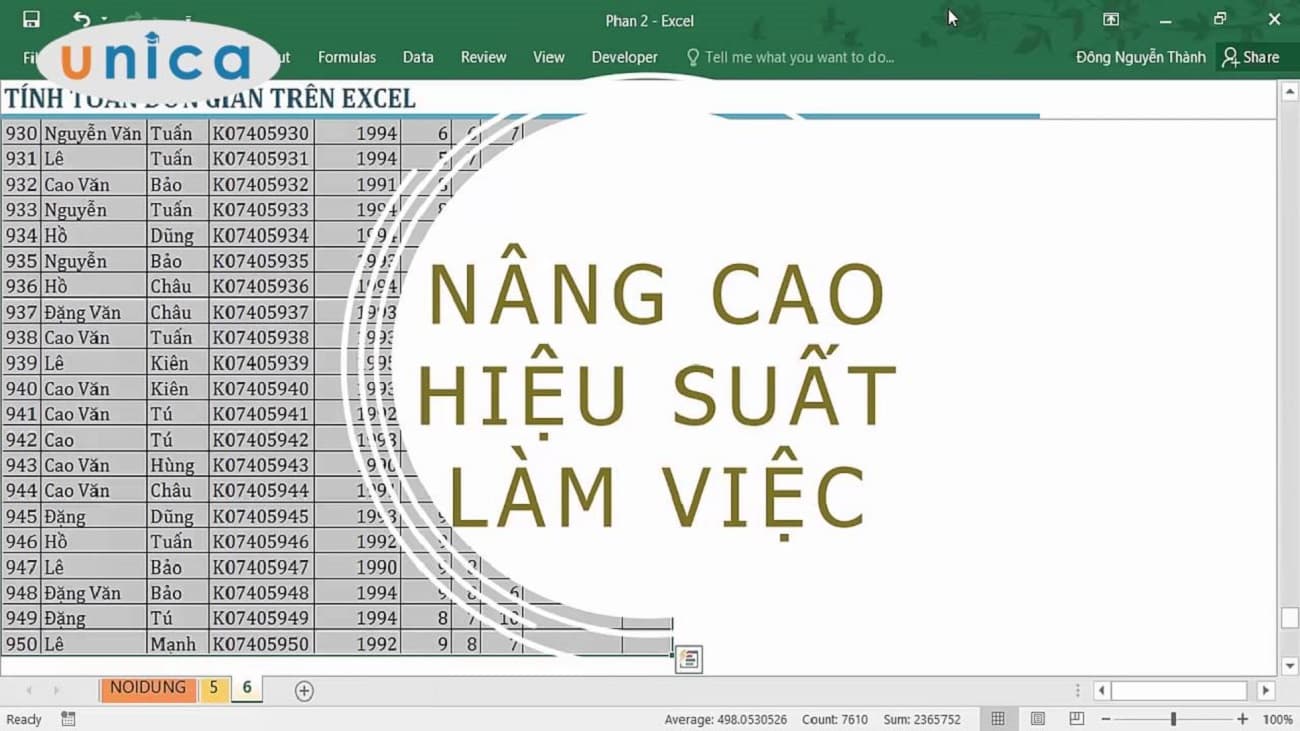Viewport: 1300px width, 731px height.
Task: Open Page Break Preview from status bar
Action: pos(1076,718)
